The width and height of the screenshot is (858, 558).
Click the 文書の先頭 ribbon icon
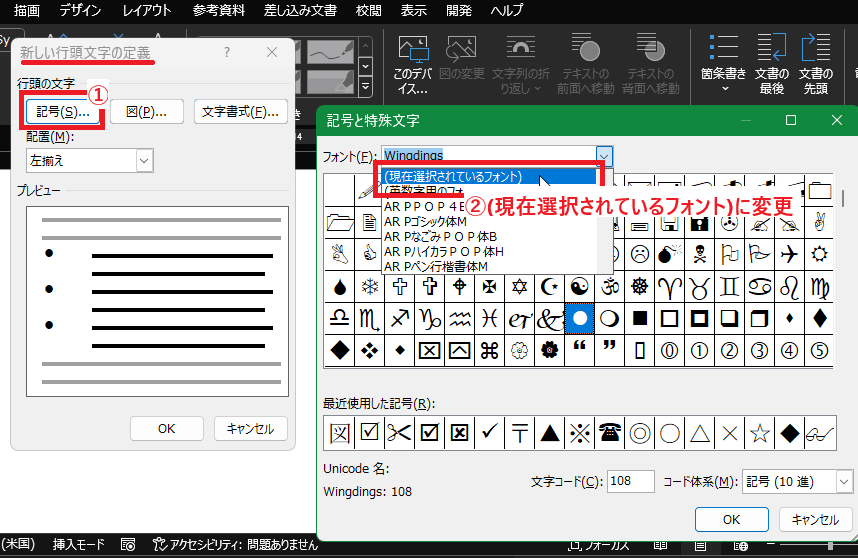tap(815, 65)
